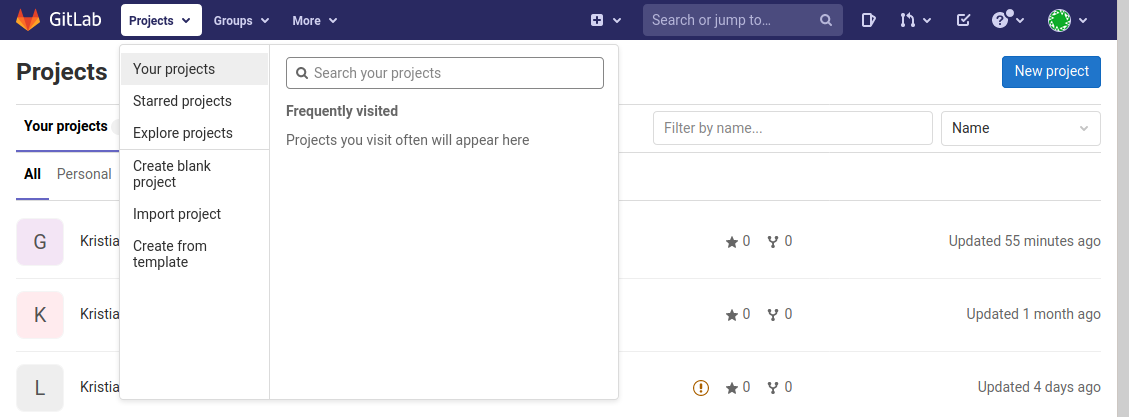The height and width of the screenshot is (417, 1129).
Task: Click the GitLab fox logo
Action: coord(28,20)
